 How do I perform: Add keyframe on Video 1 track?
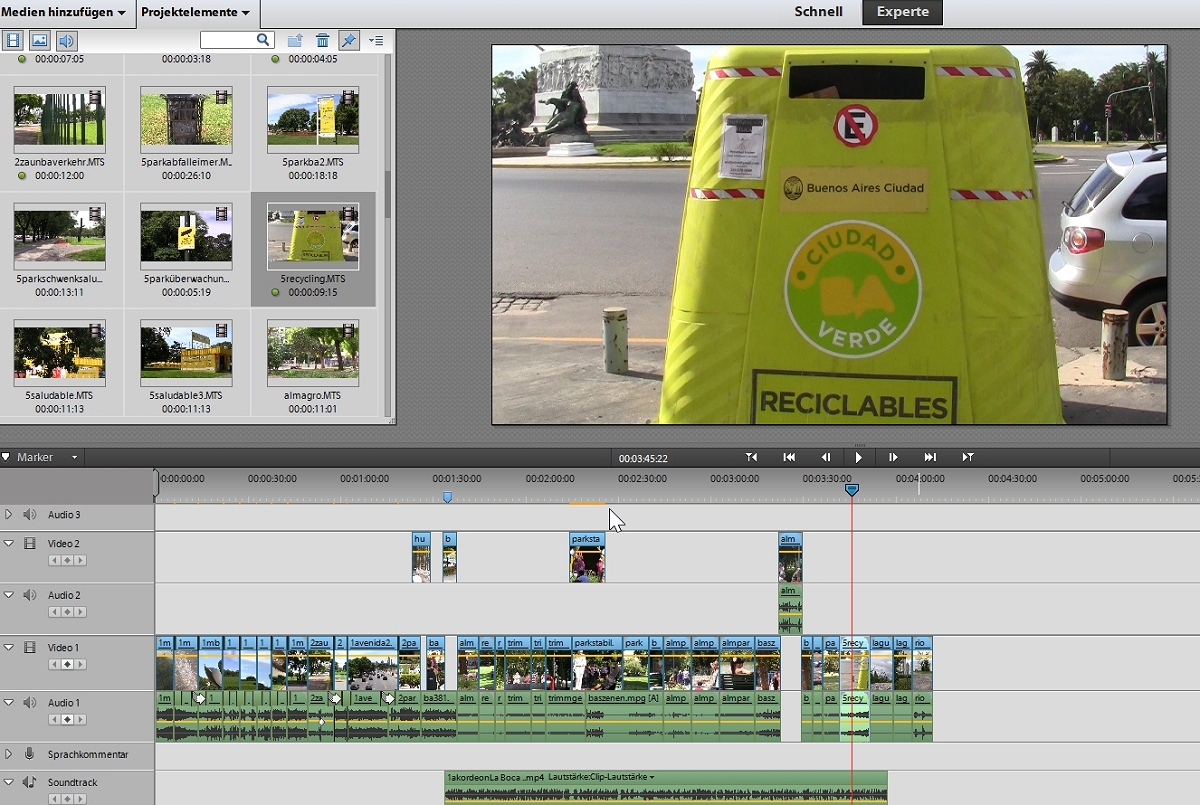pyautogui.click(x=67, y=664)
